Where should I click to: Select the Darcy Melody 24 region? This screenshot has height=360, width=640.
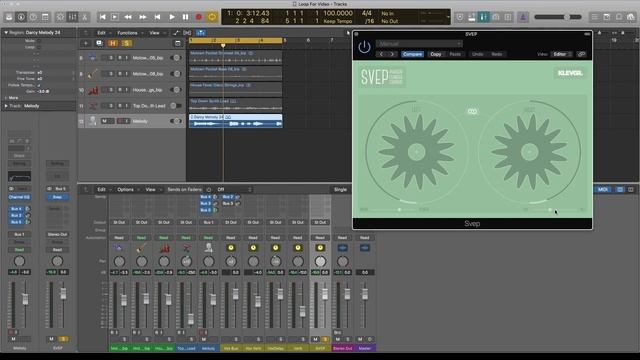[236, 121]
